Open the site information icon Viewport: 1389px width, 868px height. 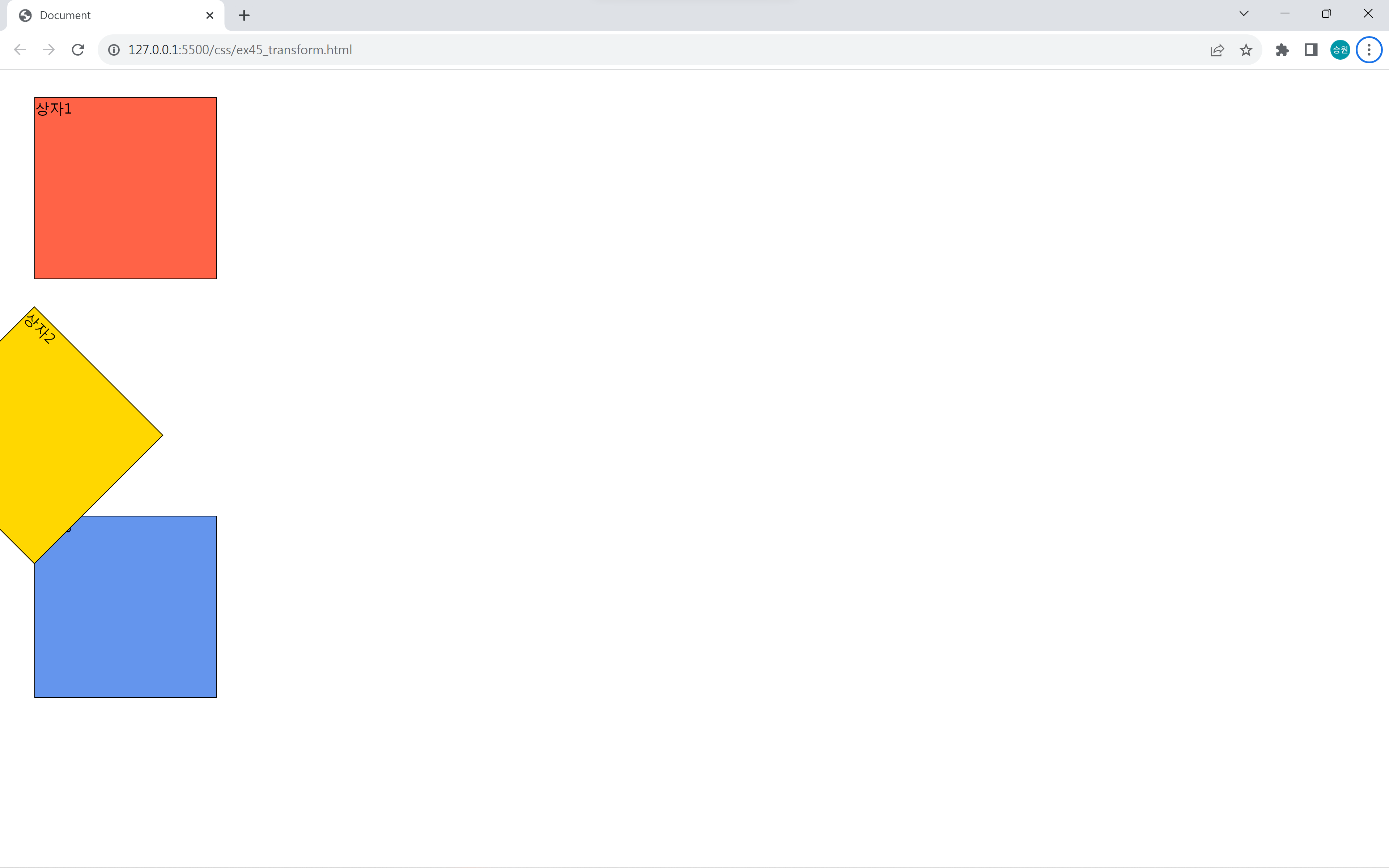tap(114, 50)
